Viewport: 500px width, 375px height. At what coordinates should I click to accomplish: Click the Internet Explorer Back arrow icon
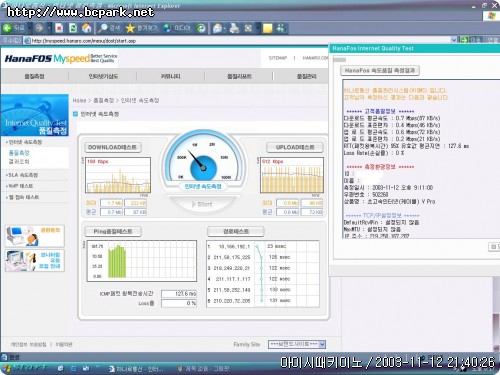pos(8,28)
